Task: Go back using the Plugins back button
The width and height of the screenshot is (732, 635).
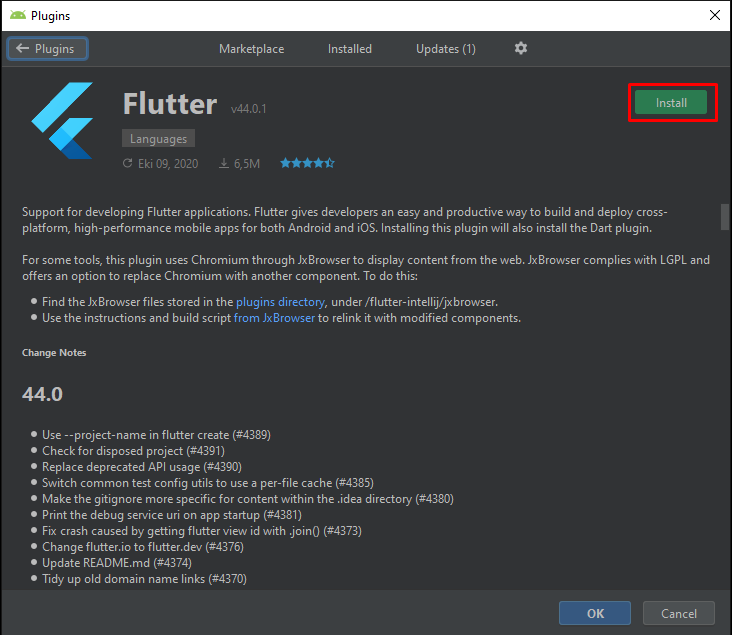Action: (48, 48)
